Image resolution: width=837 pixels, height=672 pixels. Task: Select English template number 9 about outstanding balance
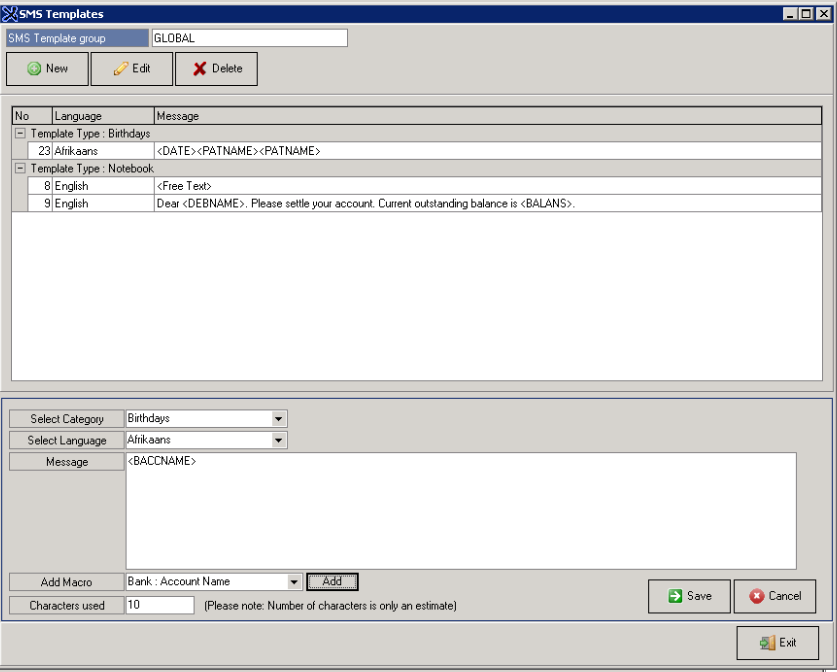pos(300,203)
